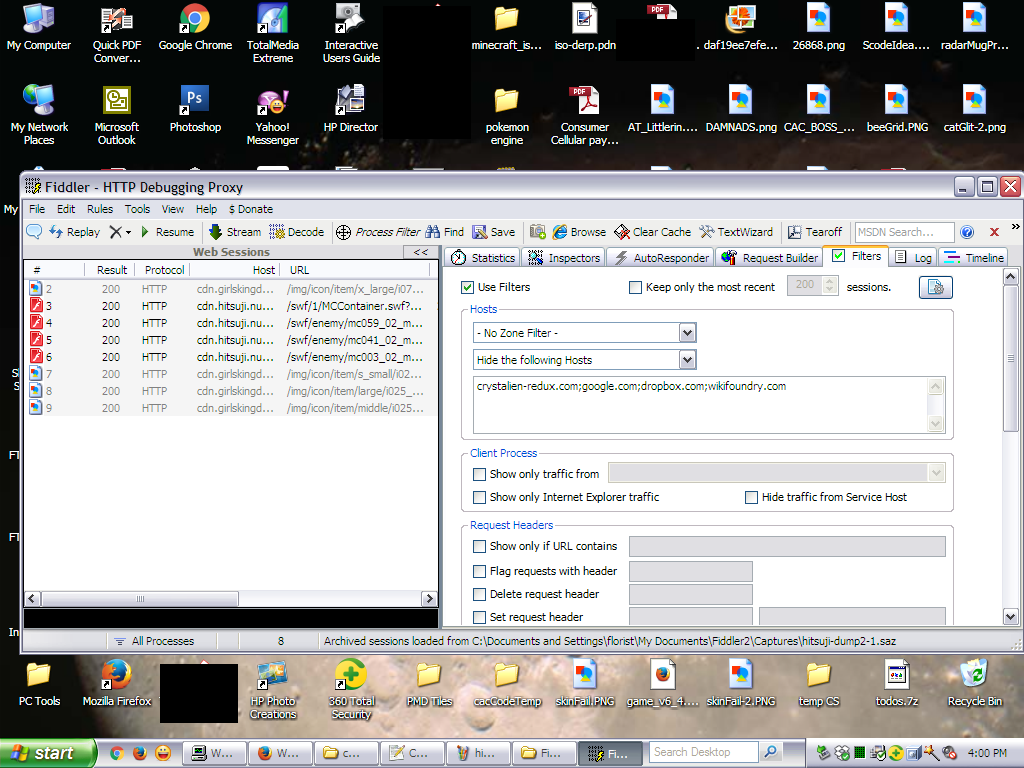Image resolution: width=1024 pixels, height=768 pixels.
Task: Switch to the AutoResponder tab
Action: (x=661, y=257)
